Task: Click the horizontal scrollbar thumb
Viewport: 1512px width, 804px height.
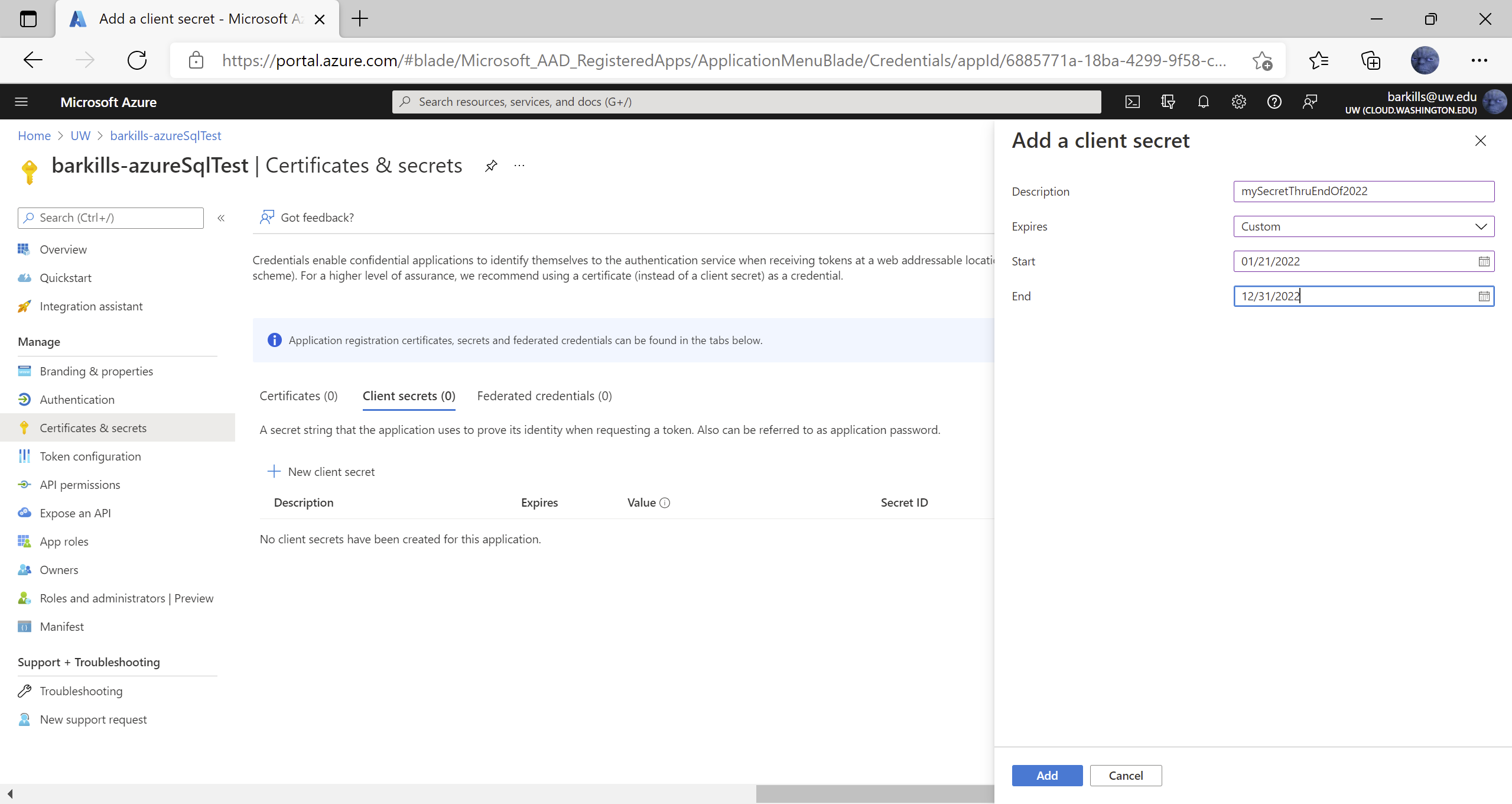Action: 874,794
